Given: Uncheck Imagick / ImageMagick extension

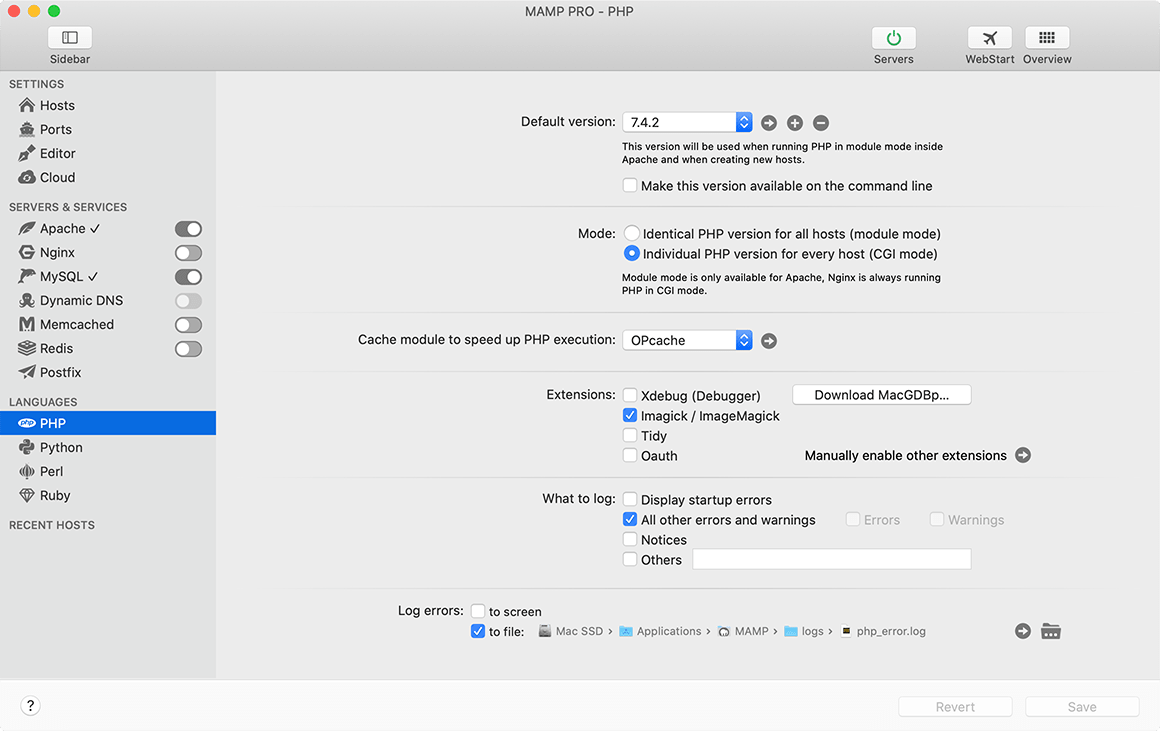Looking at the screenshot, I should pyautogui.click(x=630, y=415).
